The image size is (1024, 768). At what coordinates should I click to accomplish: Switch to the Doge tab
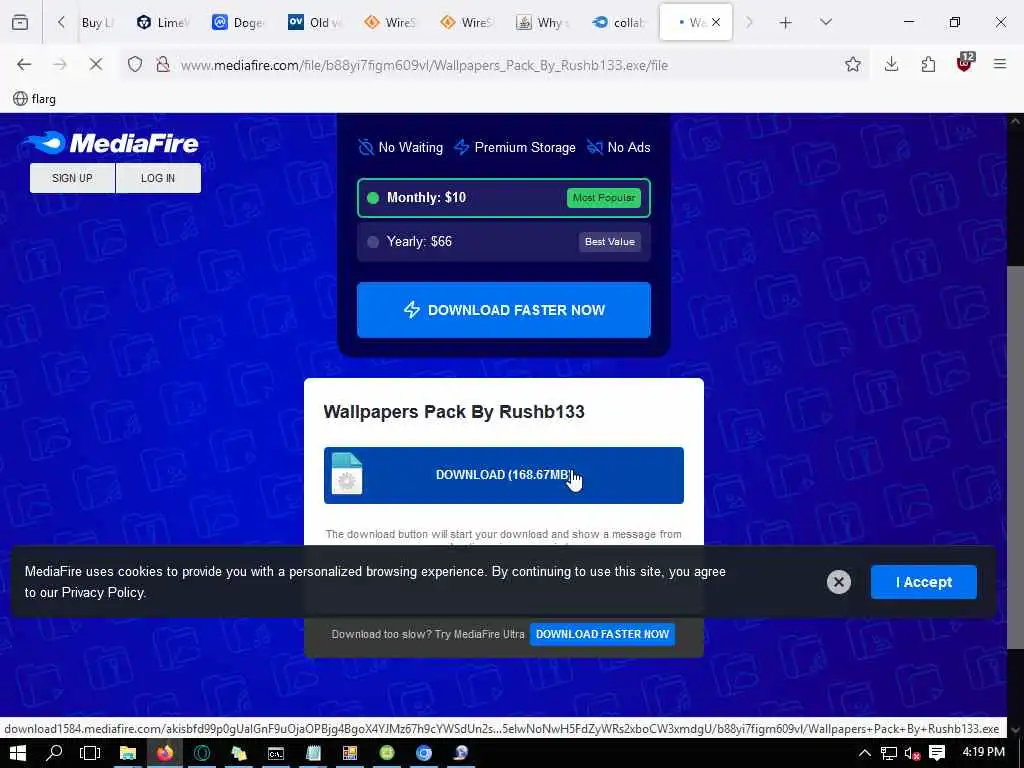[239, 23]
